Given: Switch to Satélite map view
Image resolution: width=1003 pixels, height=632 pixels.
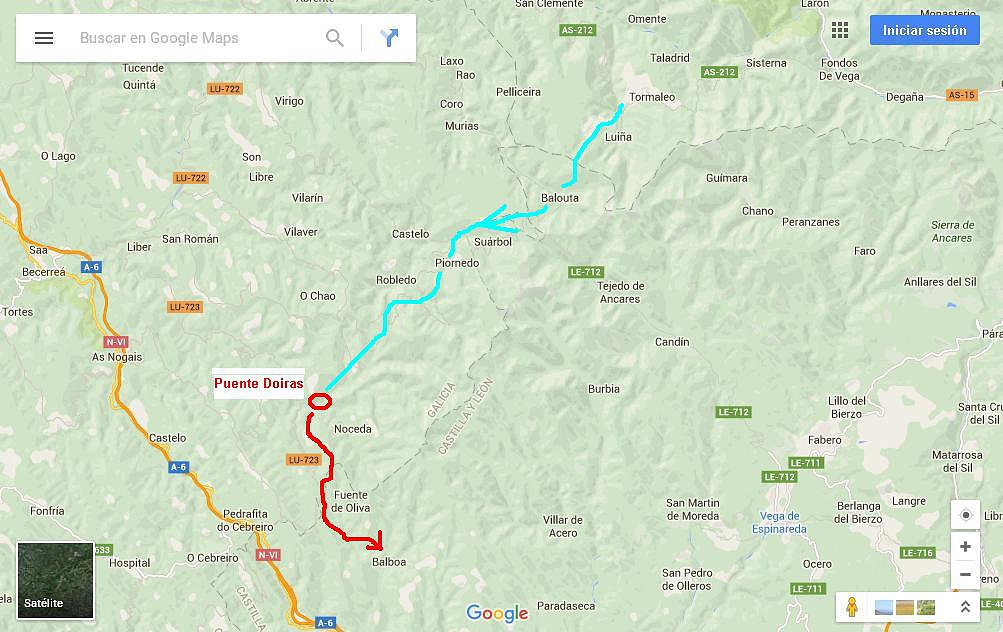Looking at the screenshot, I should tap(56, 581).
